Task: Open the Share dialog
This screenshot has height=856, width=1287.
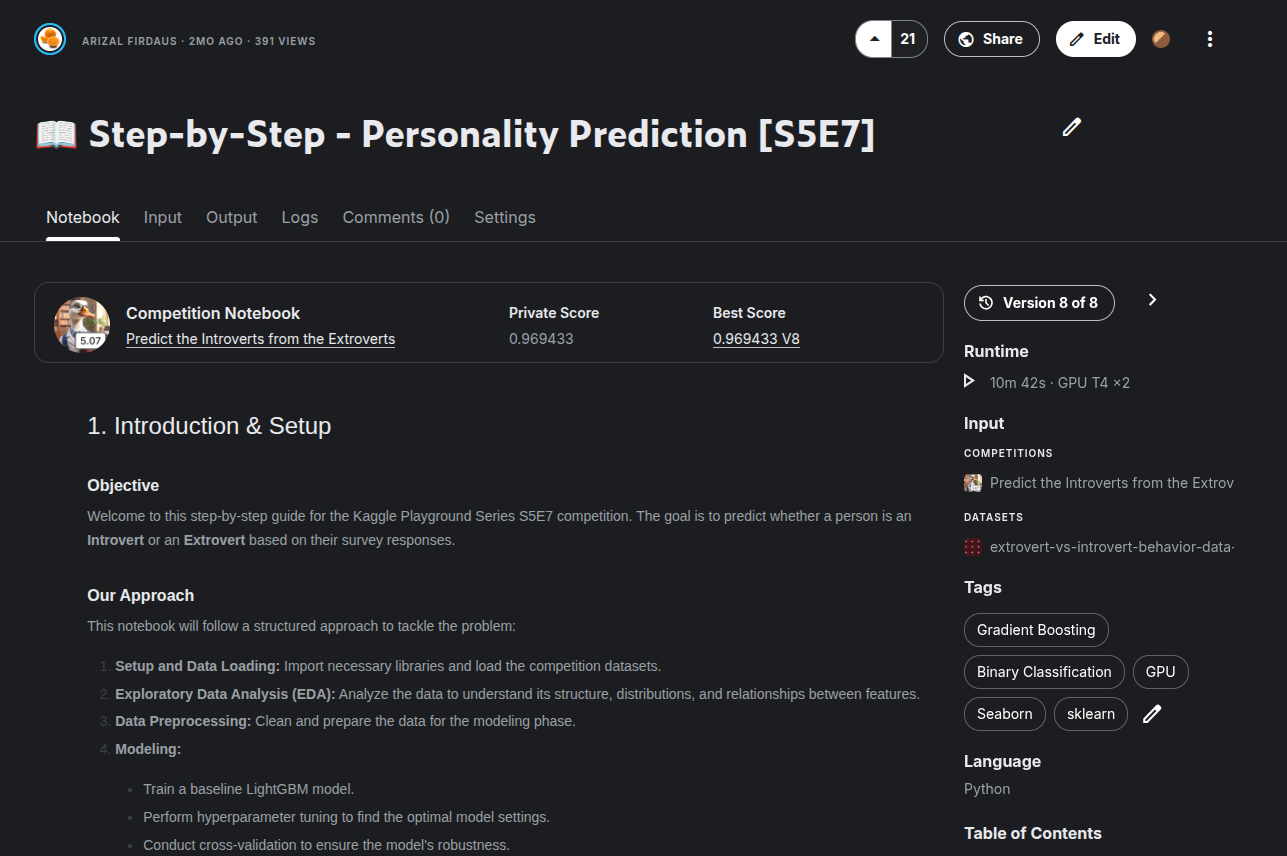Action: pyautogui.click(x=991, y=38)
